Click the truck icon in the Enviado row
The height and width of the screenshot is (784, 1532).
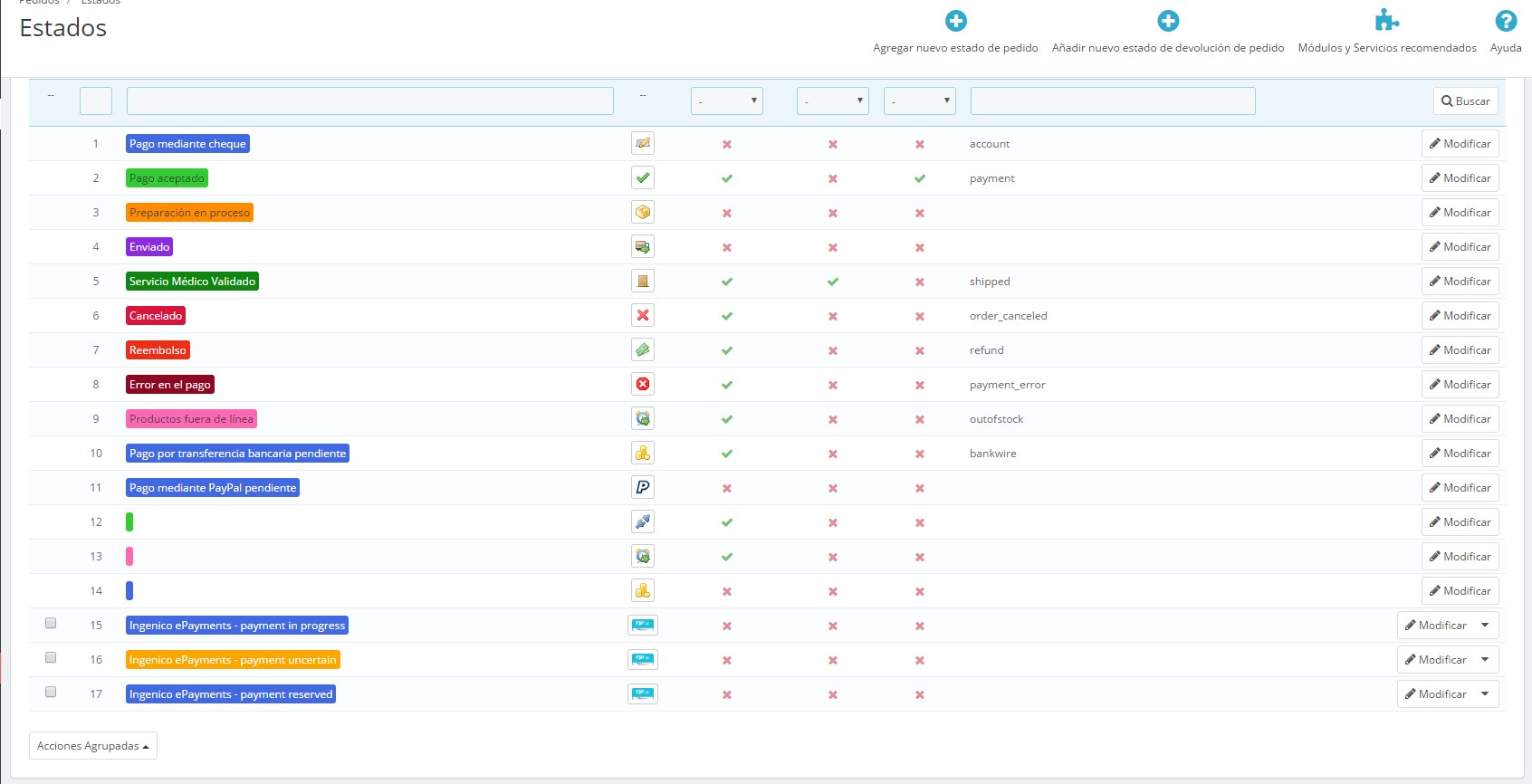tap(643, 246)
